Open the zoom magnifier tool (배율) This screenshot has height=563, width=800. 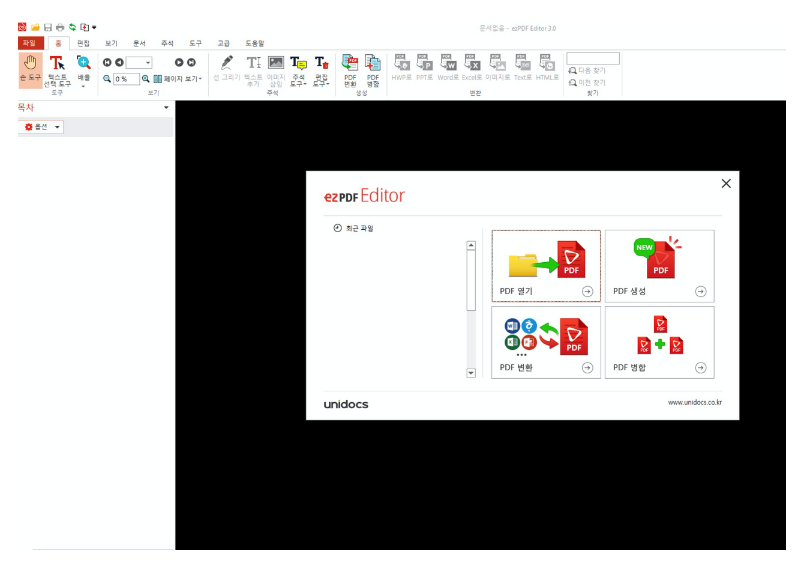84,70
